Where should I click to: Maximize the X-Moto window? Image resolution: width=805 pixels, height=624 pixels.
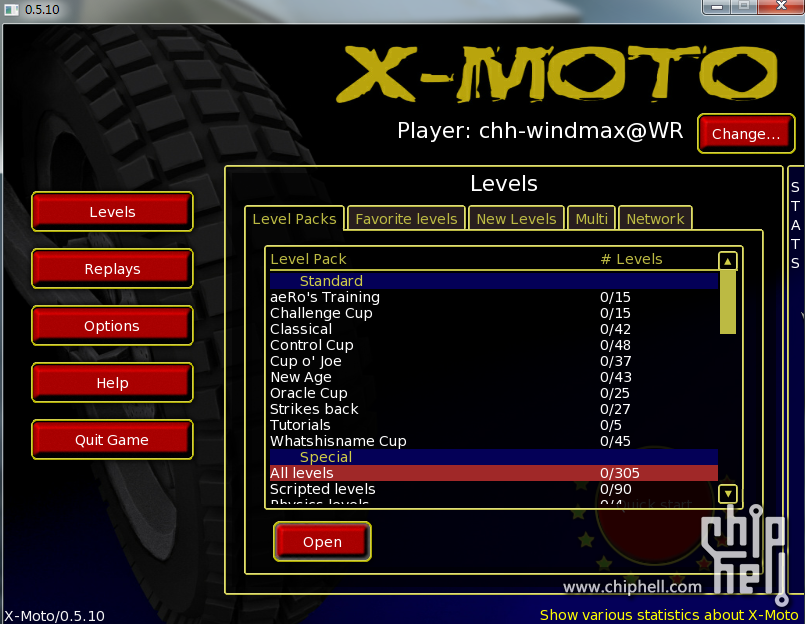tap(743, 7)
